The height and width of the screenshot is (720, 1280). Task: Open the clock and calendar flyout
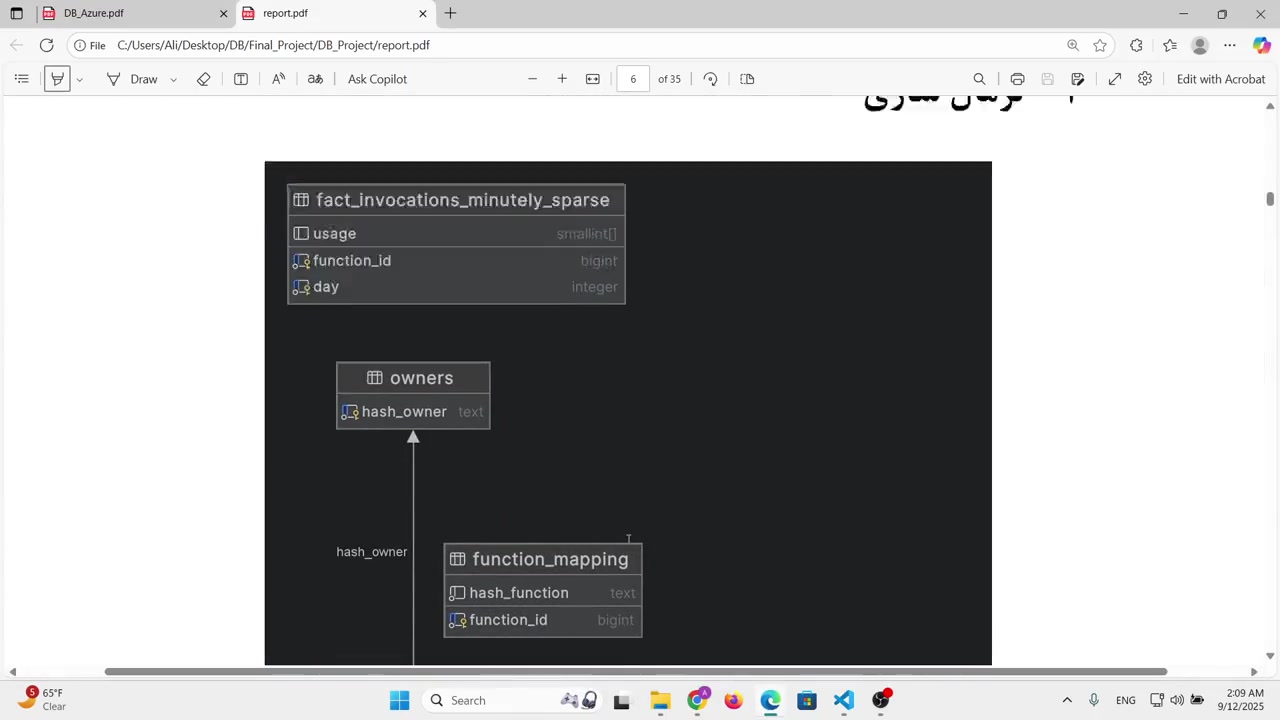coord(1240,700)
